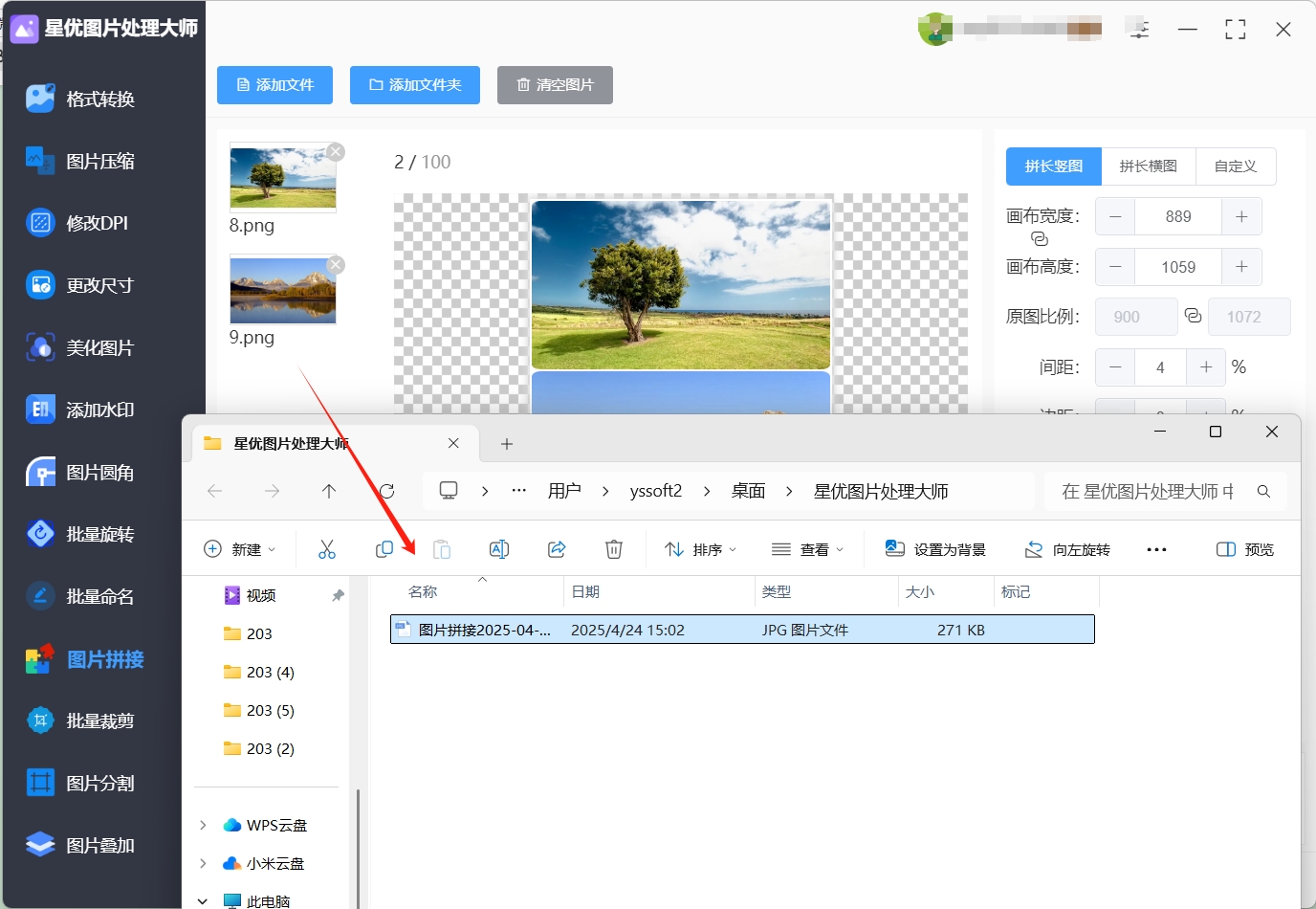Expand the WPS云盘 tree node
Viewport: 1316px width, 909px height.
coord(203,825)
